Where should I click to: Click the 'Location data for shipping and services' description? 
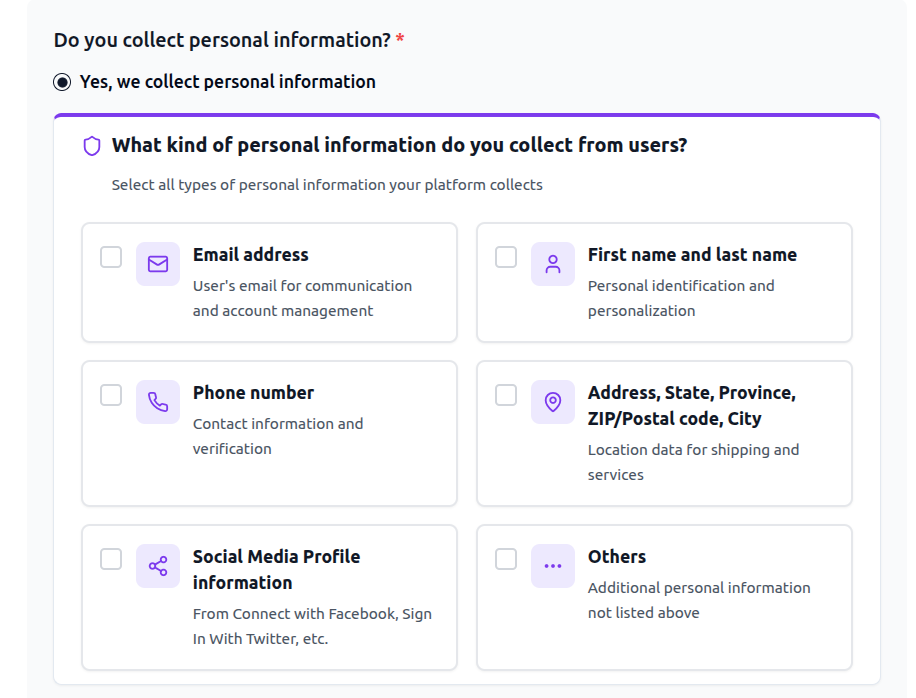(x=693, y=462)
